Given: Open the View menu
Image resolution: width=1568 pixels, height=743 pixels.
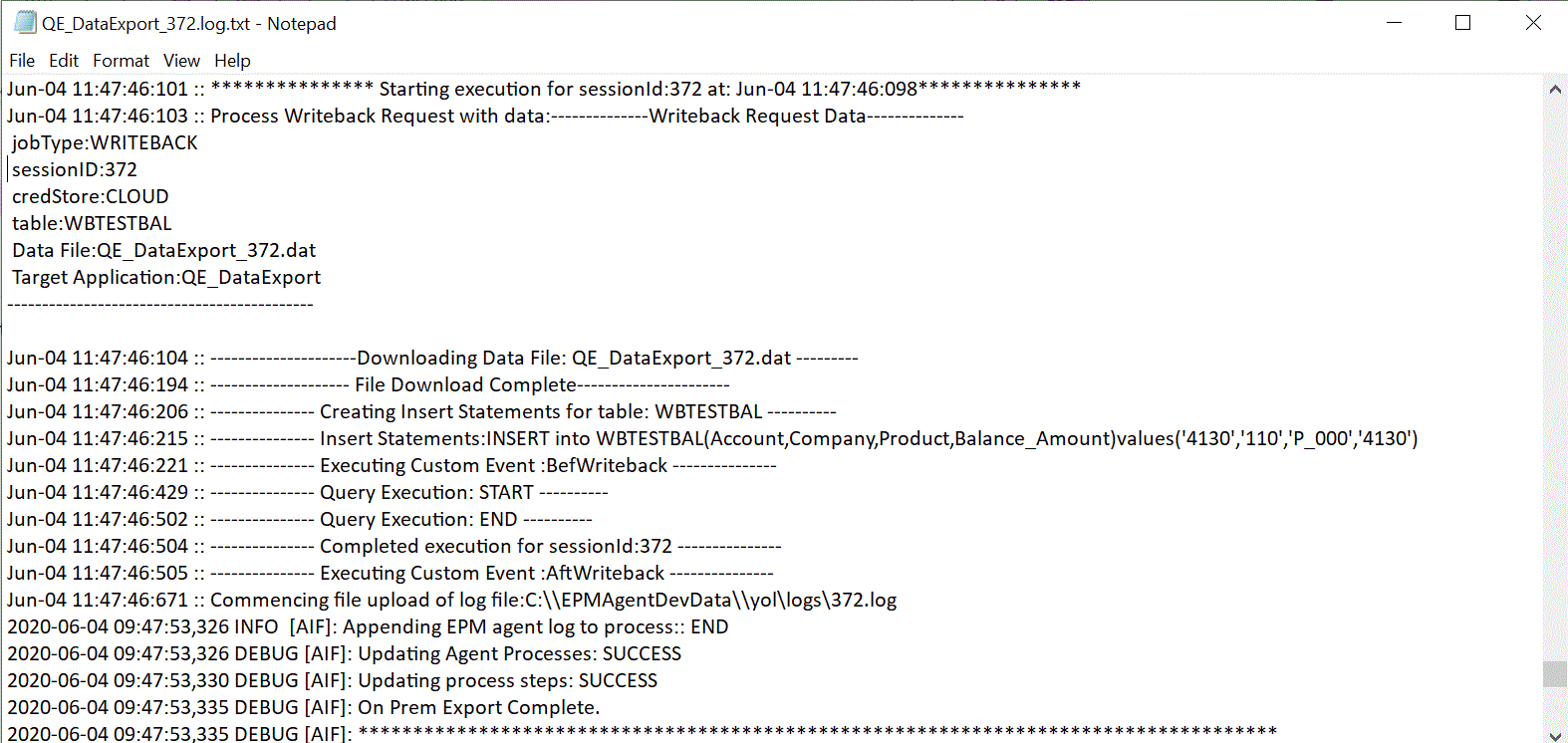Looking at the screenshot, I should pyautogui.click(x=181, y=61).
